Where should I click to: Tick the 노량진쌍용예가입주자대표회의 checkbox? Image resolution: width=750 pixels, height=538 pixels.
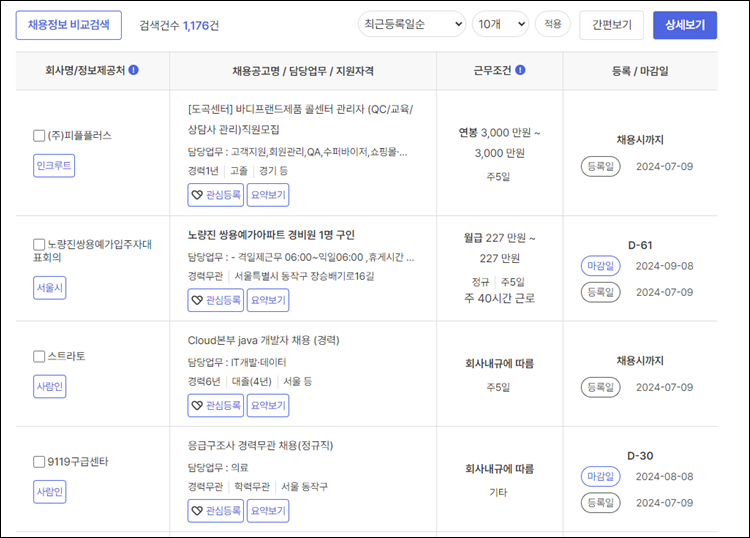tap(39, 245)
